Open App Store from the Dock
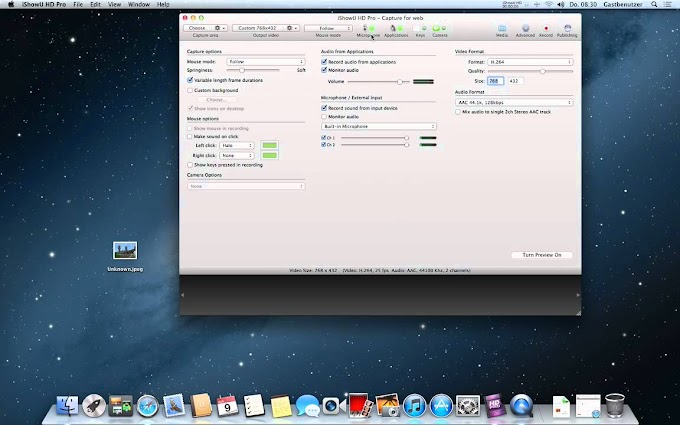 point(441,406)
